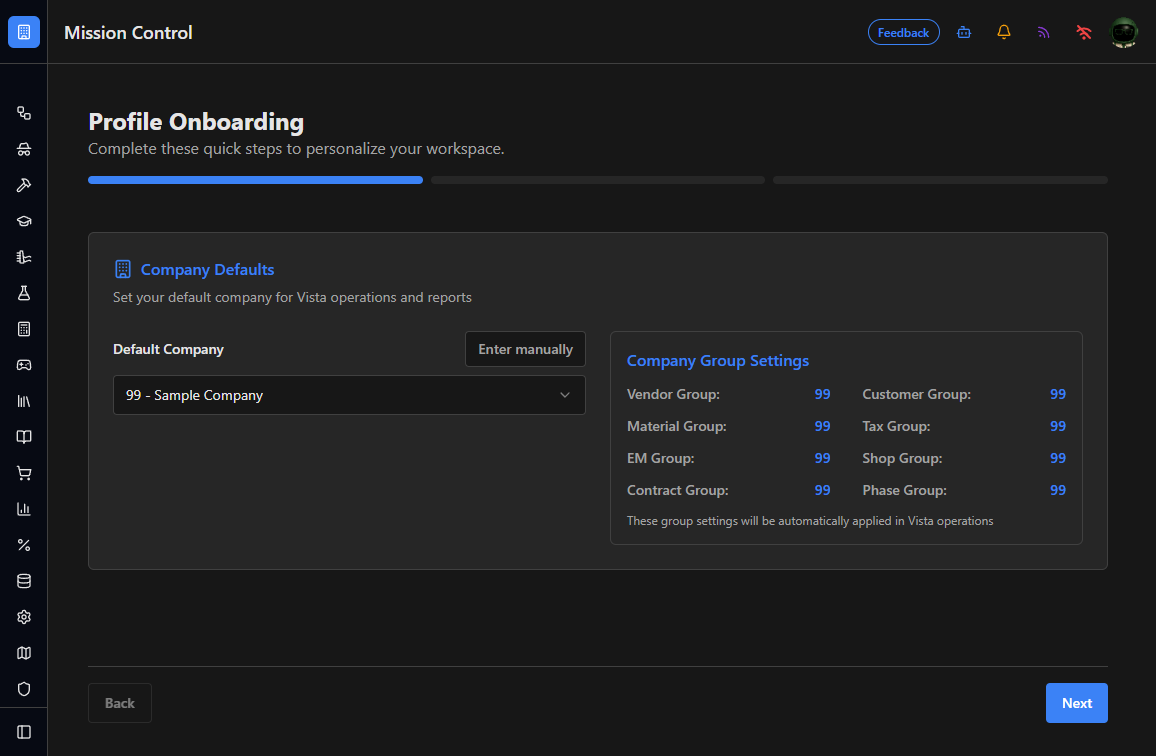Click the Vendor Group label
Image resolution: width=1156 pixels, height=756 pixels.
(x=673, y=395)
